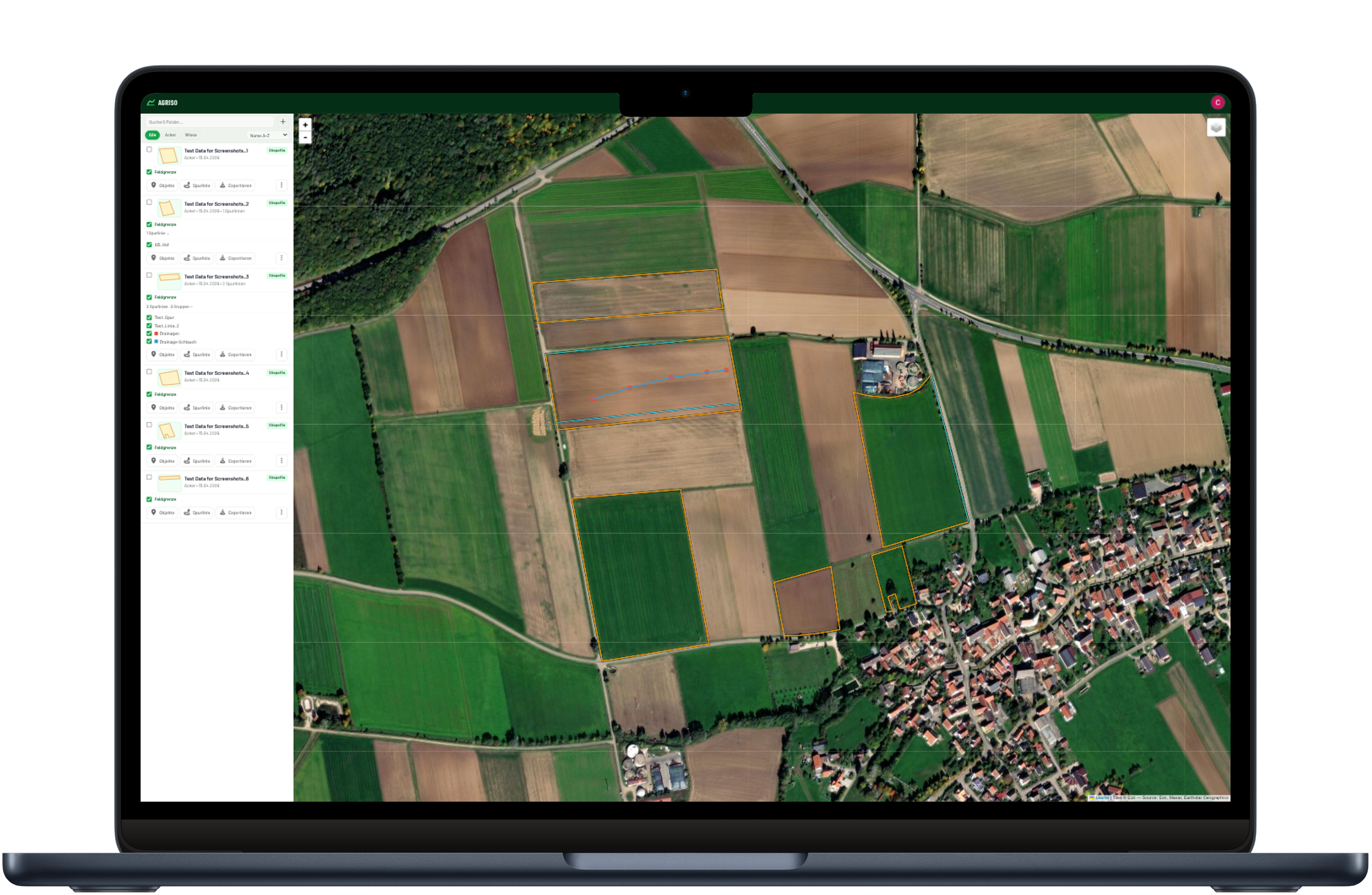Select the Wiese filter tab
The width and height of the screenshot is (1372, 895).
tap(191, 135)
